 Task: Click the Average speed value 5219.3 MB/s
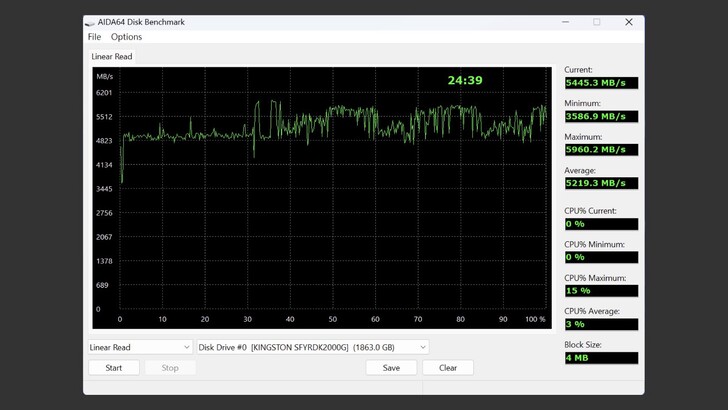[x=601, y=183]
